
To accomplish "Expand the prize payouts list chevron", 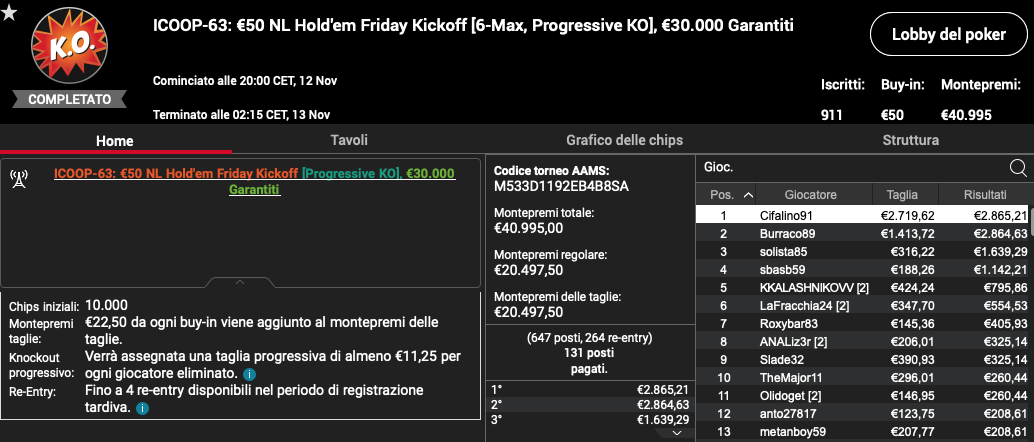I will click(x=677, y=433).
